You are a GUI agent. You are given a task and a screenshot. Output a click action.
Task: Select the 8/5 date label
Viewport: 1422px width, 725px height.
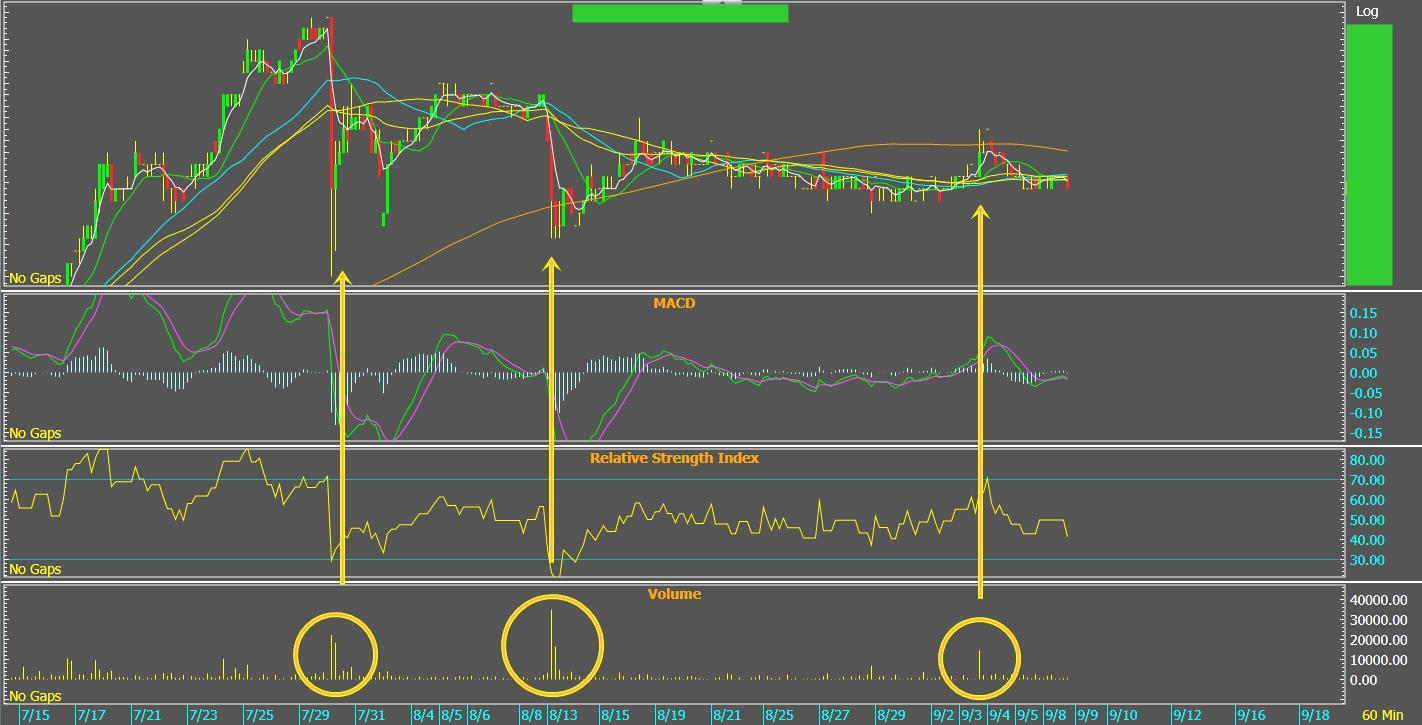pyautogui.click(x=451, y=716)
